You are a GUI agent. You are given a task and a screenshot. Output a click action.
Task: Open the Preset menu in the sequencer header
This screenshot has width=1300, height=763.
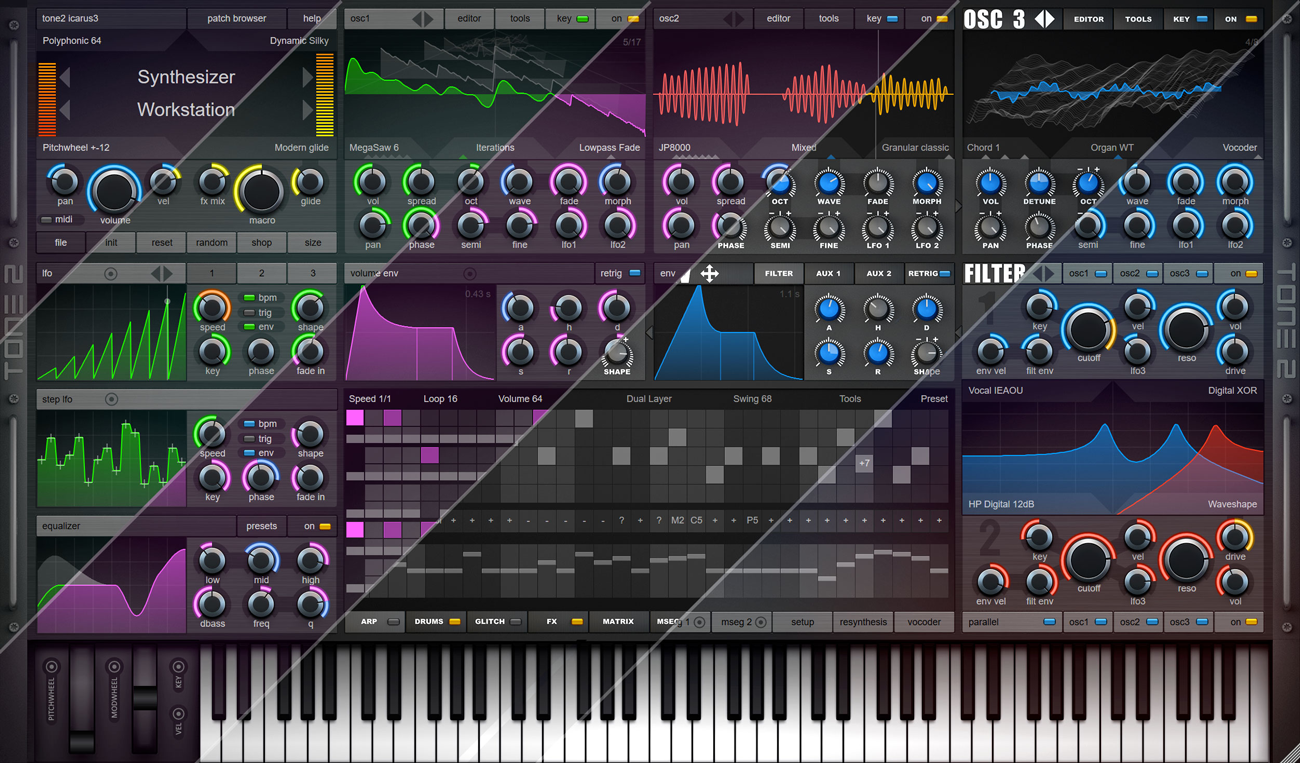[x=933, y=398]
